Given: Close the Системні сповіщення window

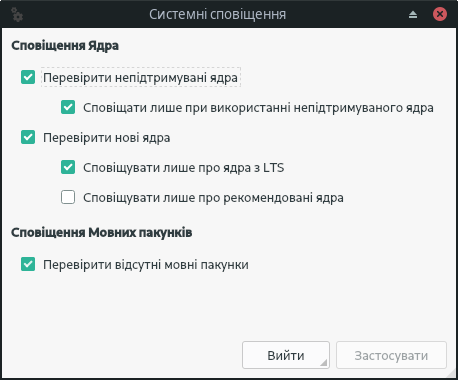Looking at the screenshot, I should pos(440,14).
